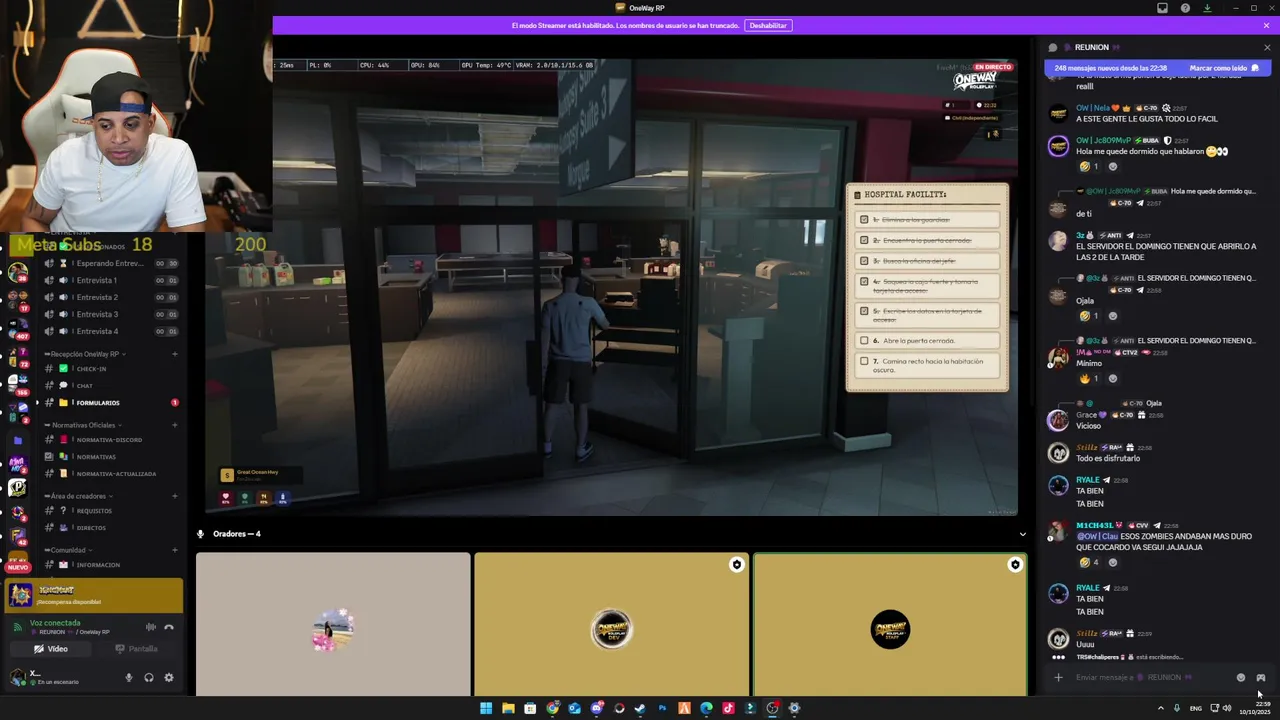This screenshot has height=720, width=1280.
Task: Click the green download update icon
Action: tap(1207, 8)
